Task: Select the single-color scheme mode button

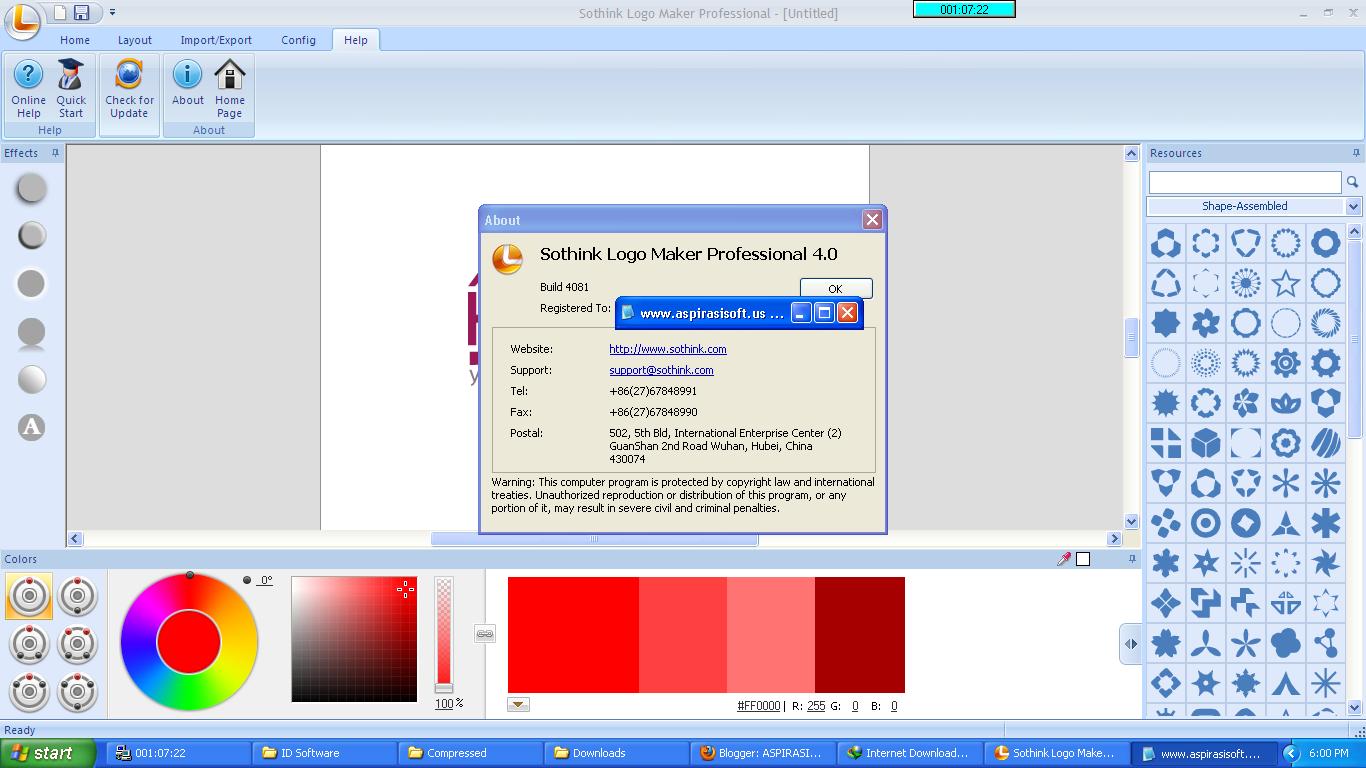Action: [29, 596]
